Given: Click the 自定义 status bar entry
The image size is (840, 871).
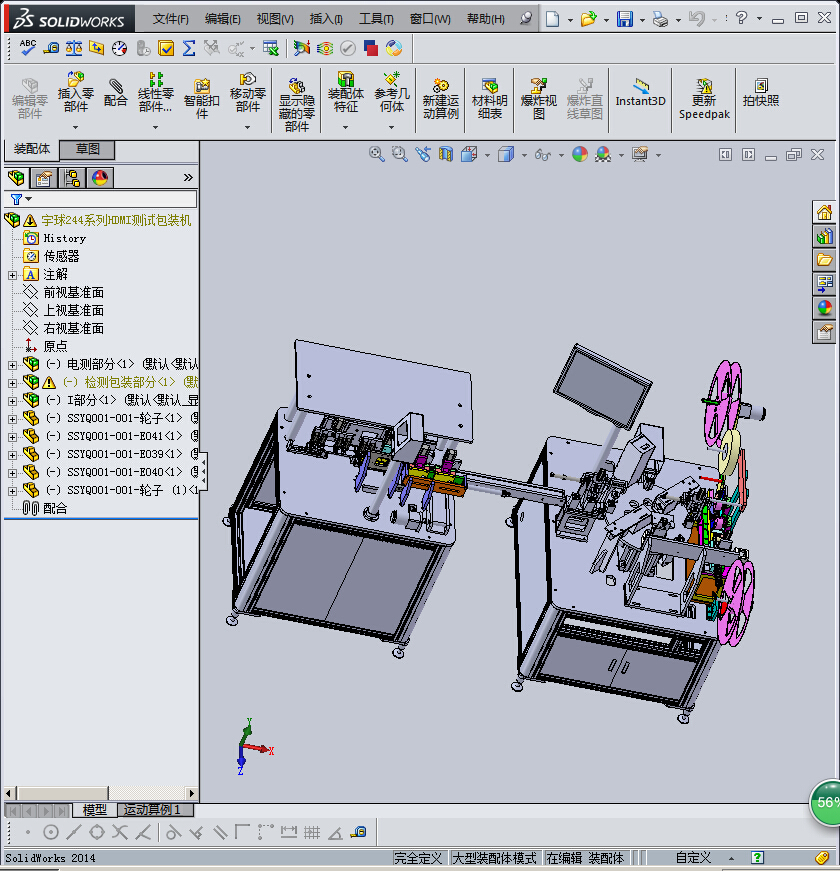Looking at the screenshot, I should pos(693,858).
